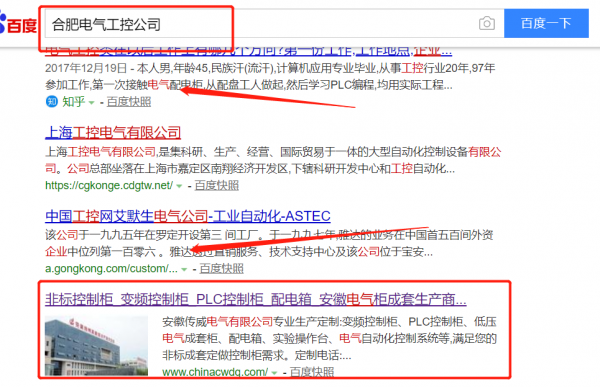The image size is (600, 387).
Task: Expand the arrow beside a.gongkong.com URL
Action: pos(184,269)
